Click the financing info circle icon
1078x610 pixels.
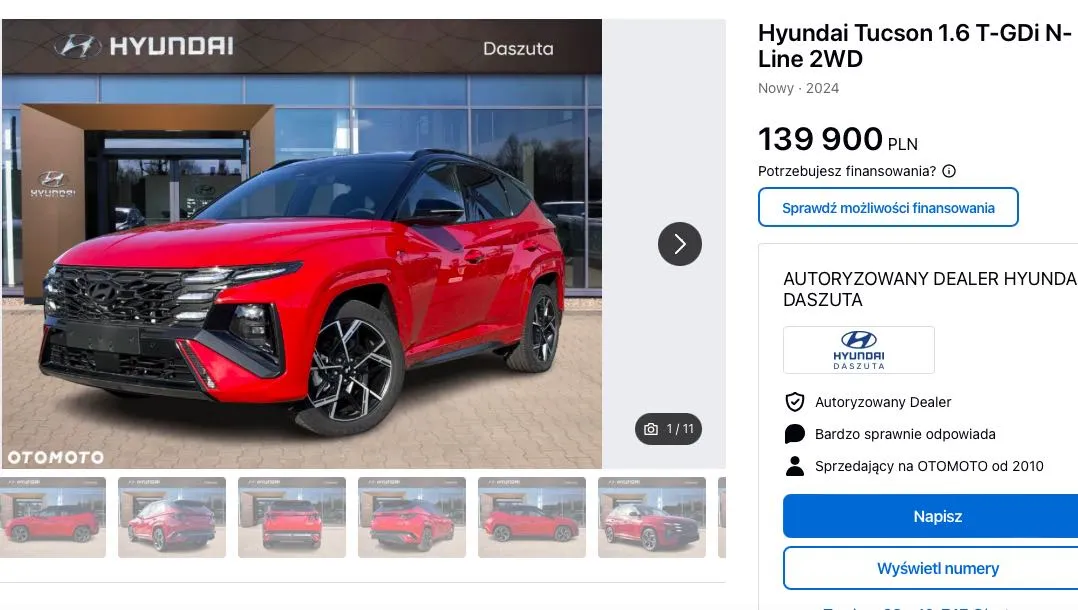tap(949, 171)
